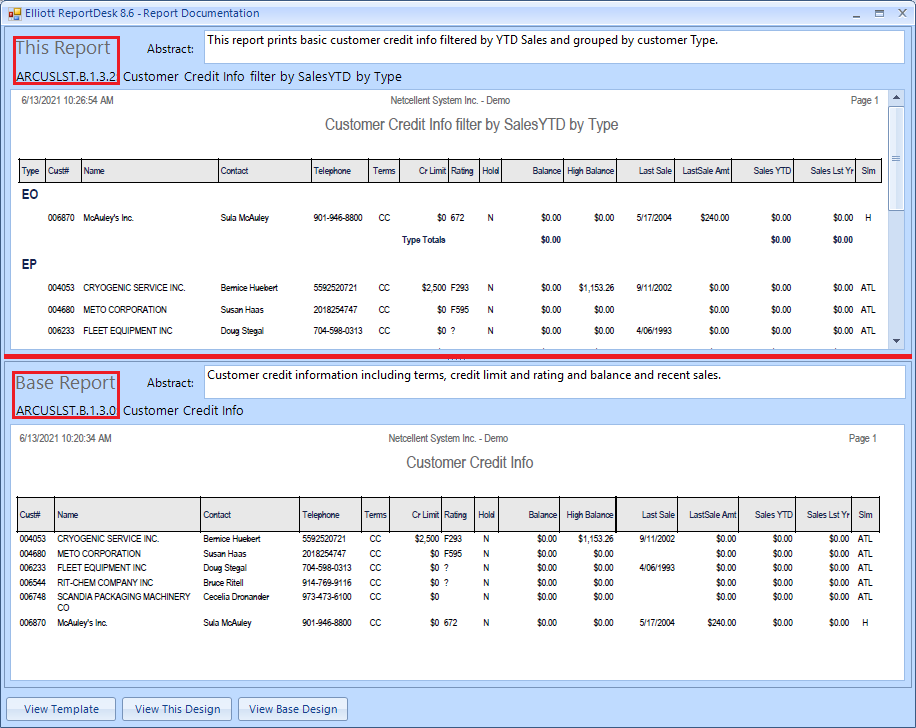Click CRYOGENIC SERVICE INC. row in Base Report
Screen dimensions: 916x728
pyautogui.click(x=108, y=539)
